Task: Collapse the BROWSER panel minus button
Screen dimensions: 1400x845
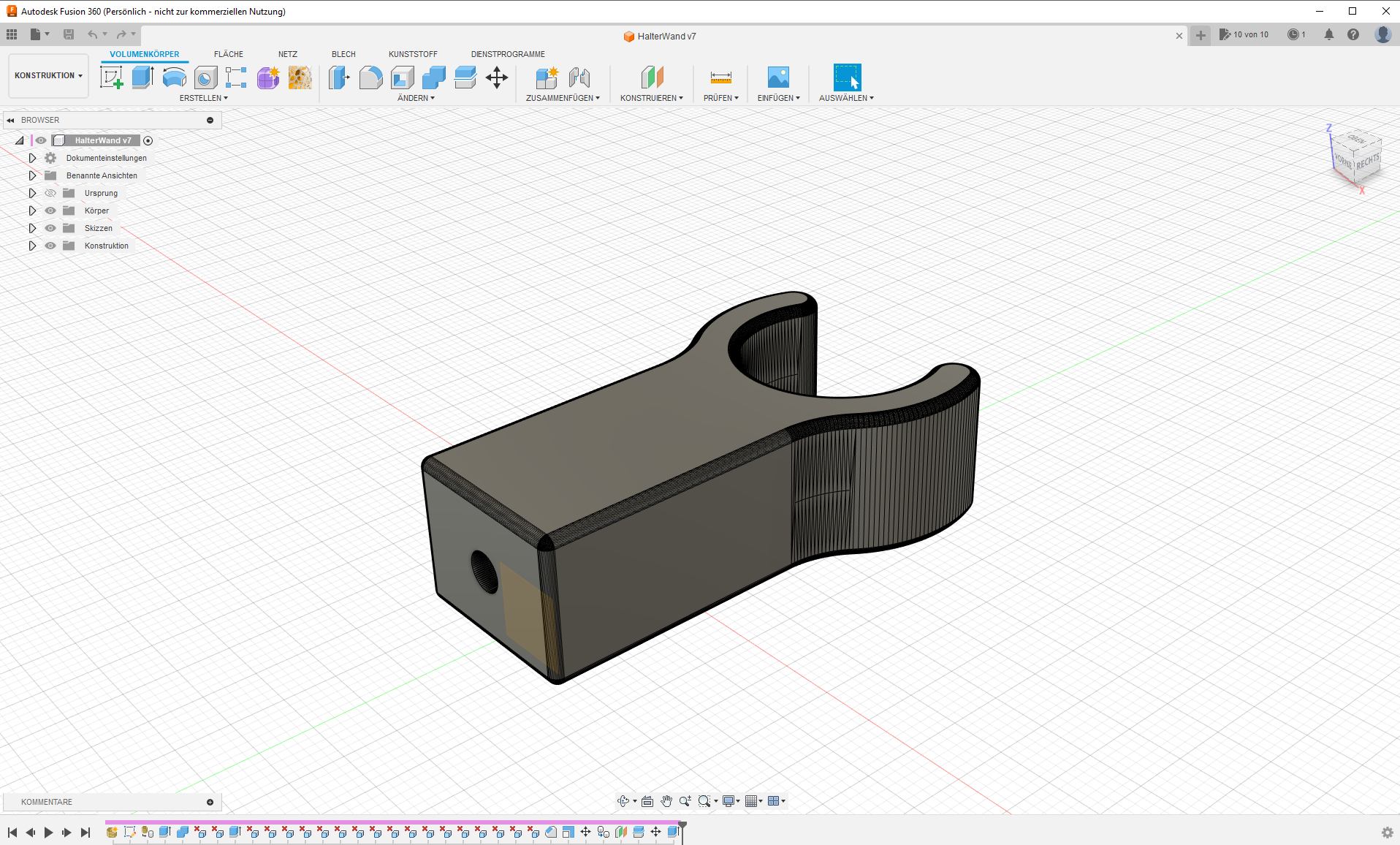Action: tap(210, 120)
